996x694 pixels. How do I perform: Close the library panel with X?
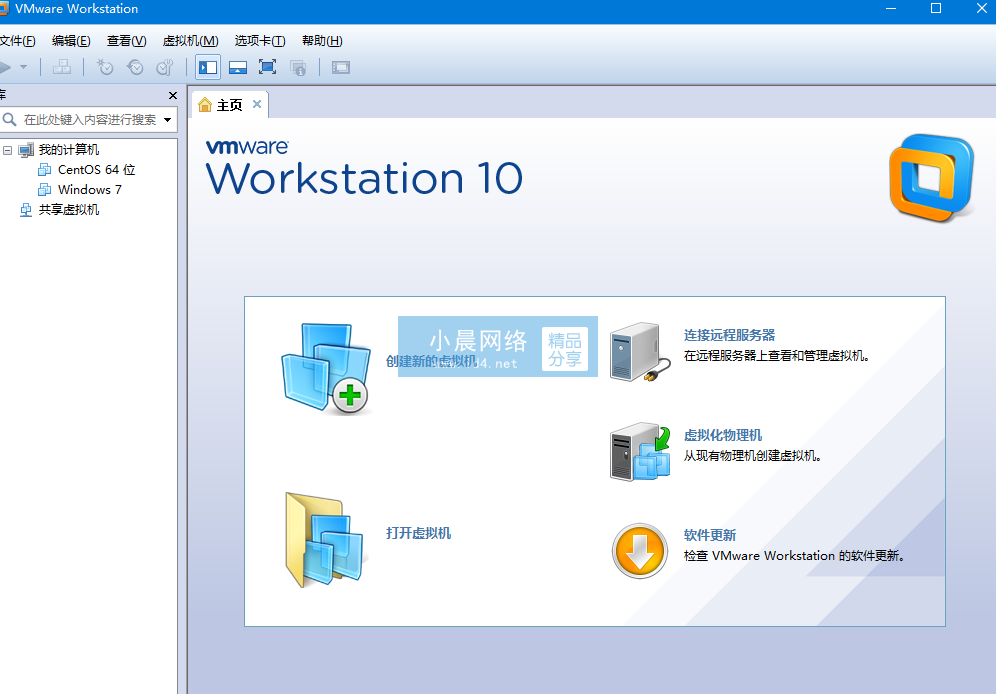(x=173, y=95)
